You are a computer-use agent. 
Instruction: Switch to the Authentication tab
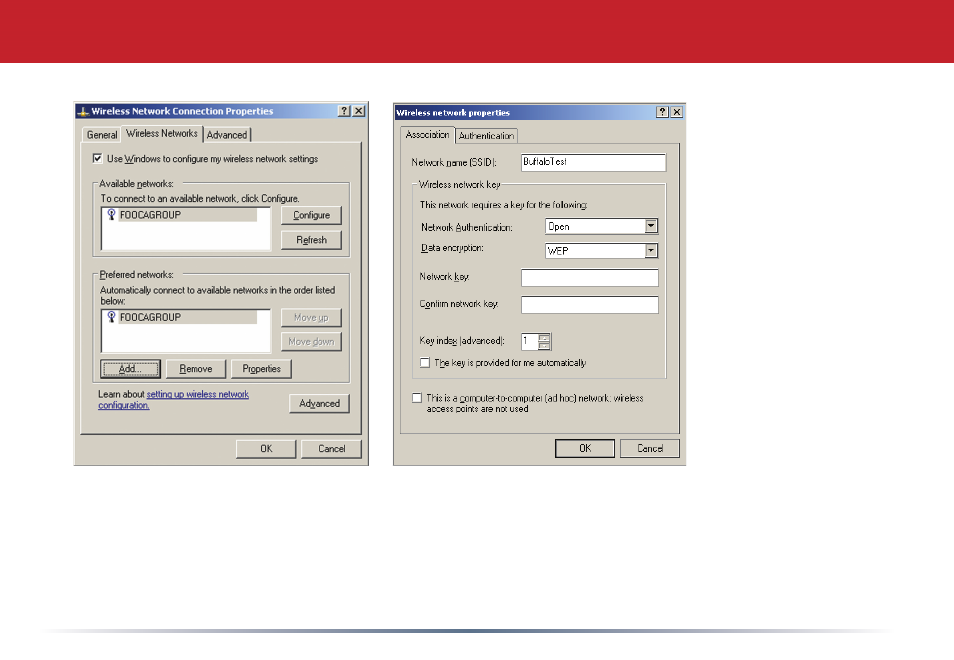click(486, 136)
